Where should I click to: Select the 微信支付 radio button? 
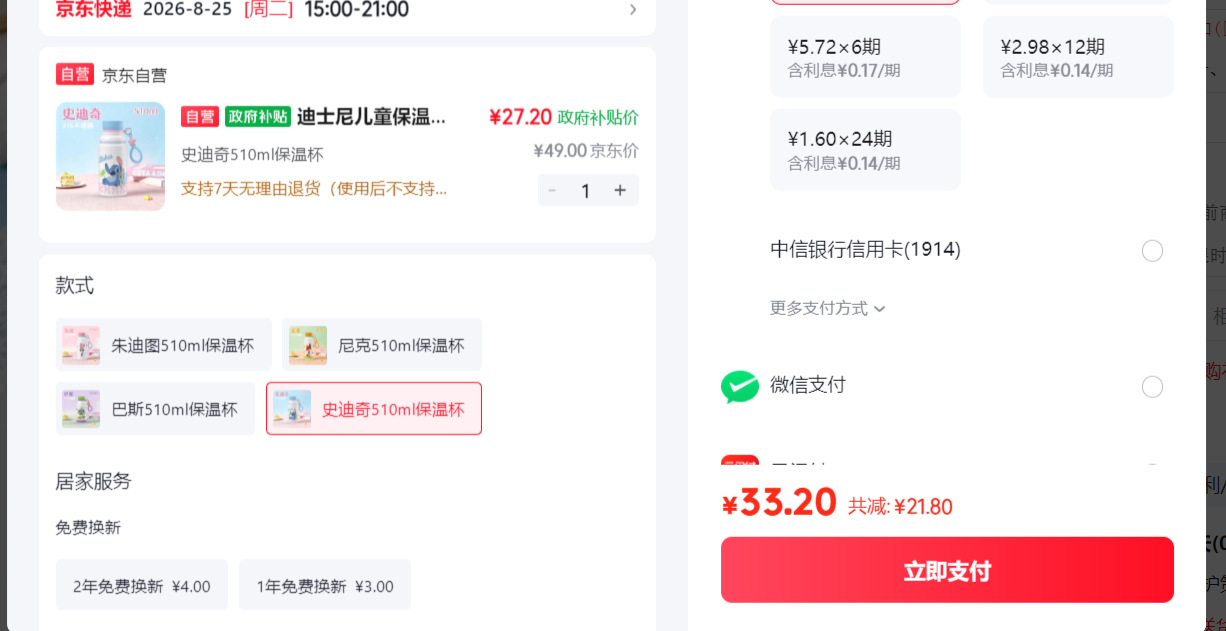coord(1152,386)
